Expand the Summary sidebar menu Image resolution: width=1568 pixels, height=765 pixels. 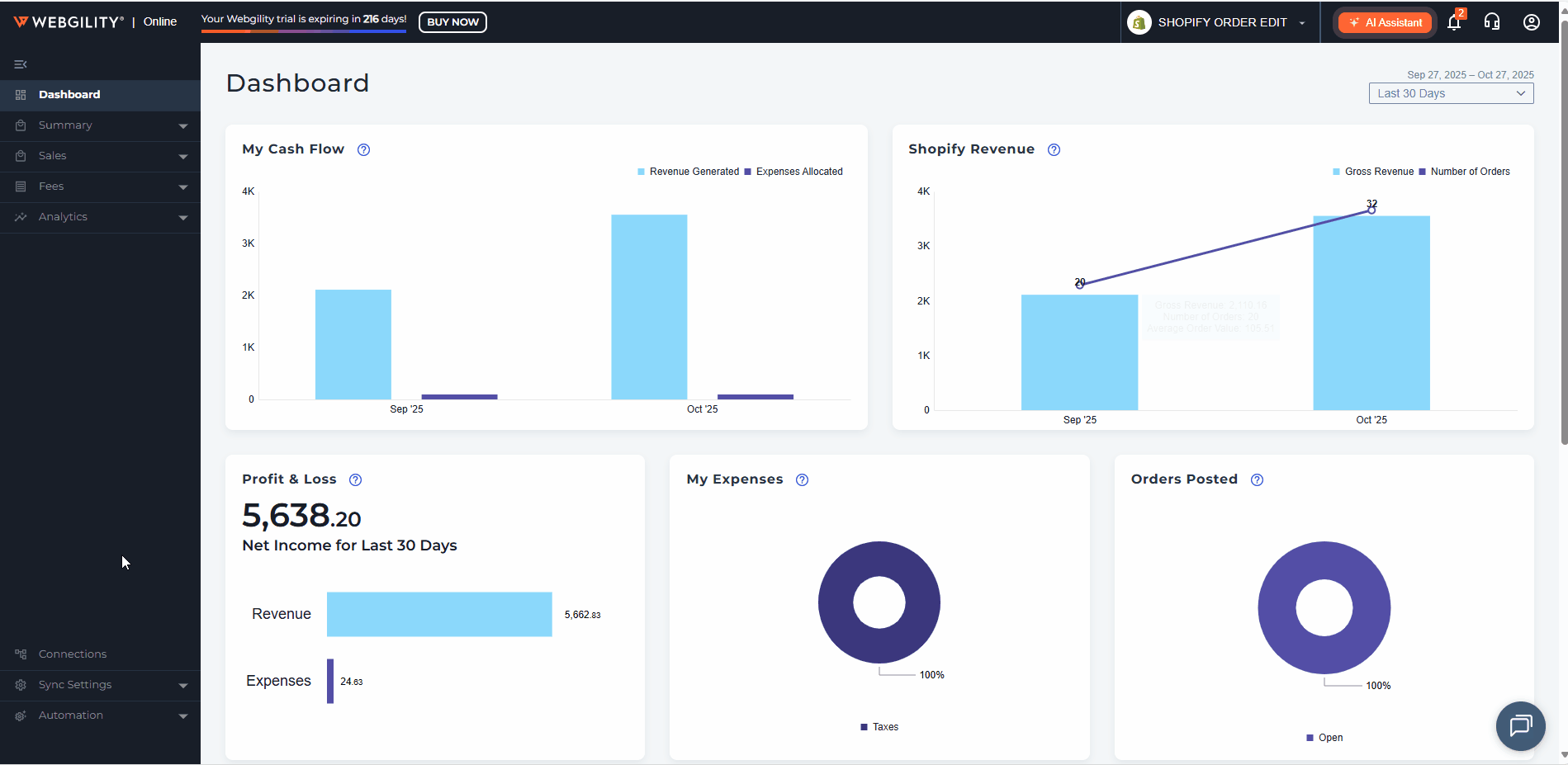(100, 125)
